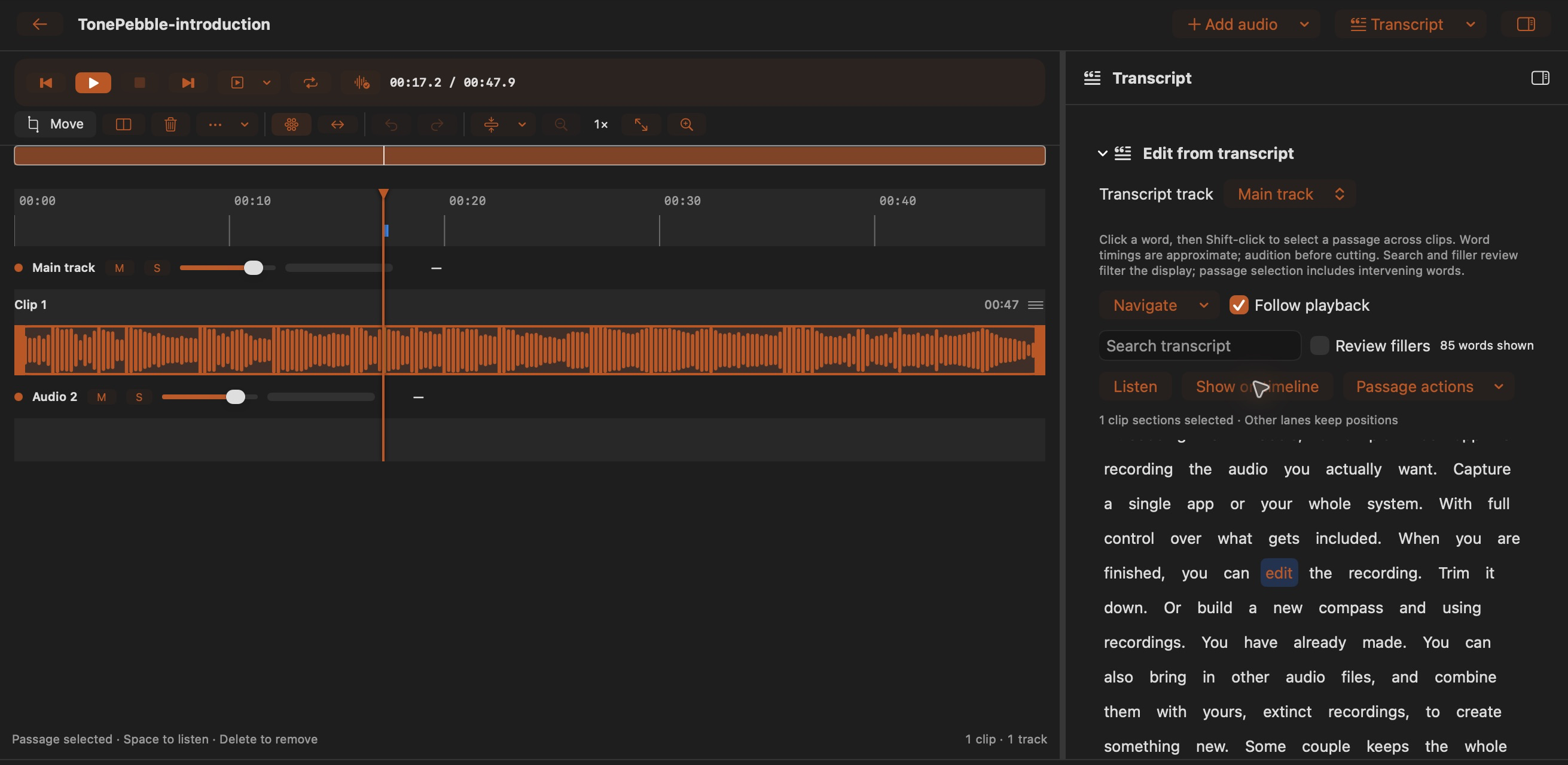1568x765 pixels.
Task: Start playback with the Play button
Action: [x=93, y=82]
